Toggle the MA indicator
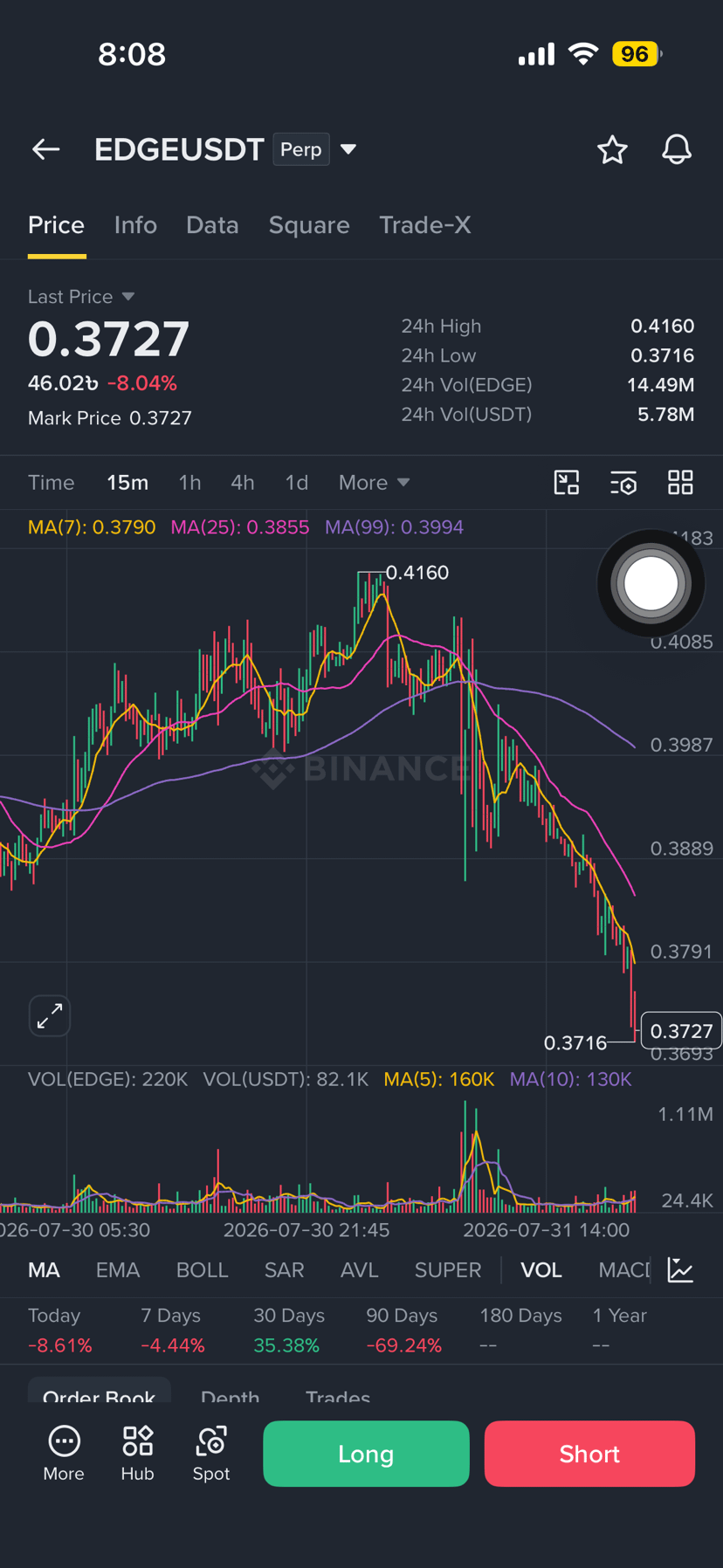The image size is (723, 1568). pos(45,1270)
